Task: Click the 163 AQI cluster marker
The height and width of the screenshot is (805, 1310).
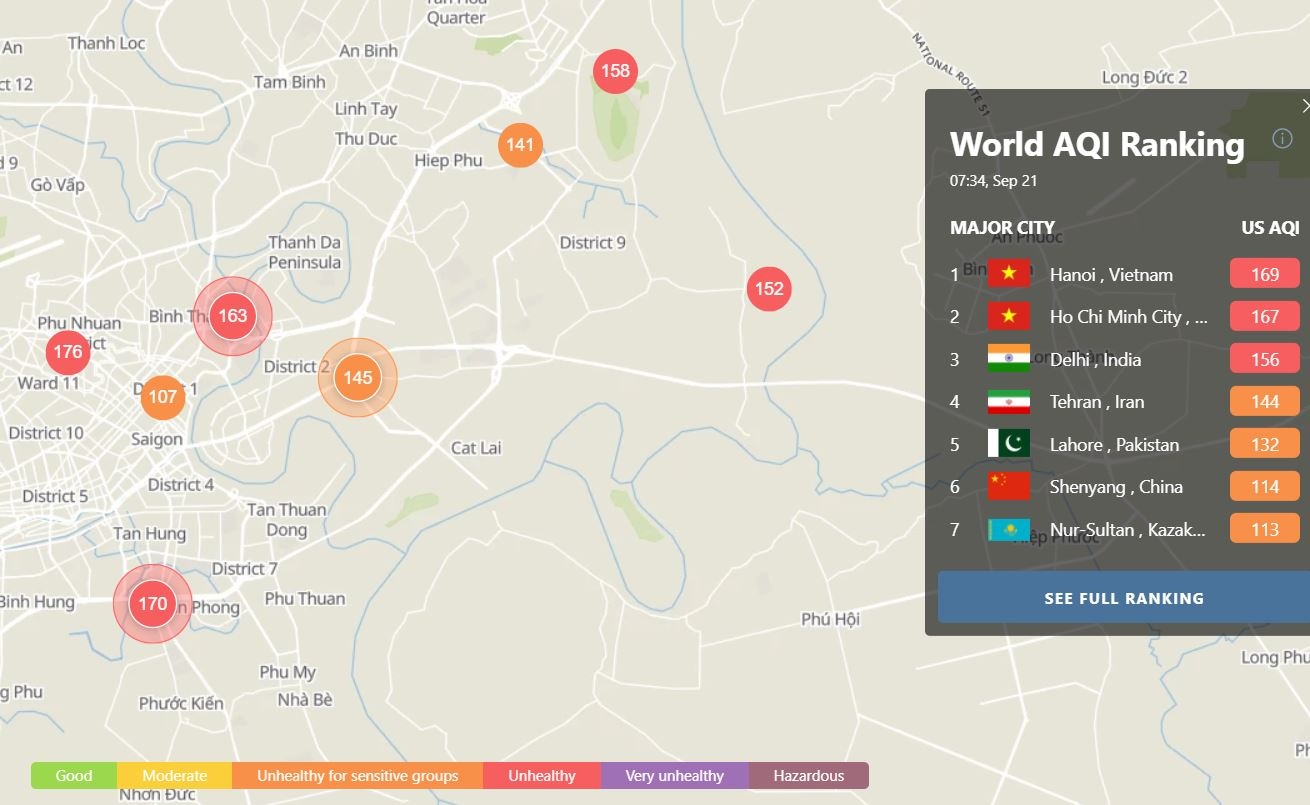Action: point(232,316)
